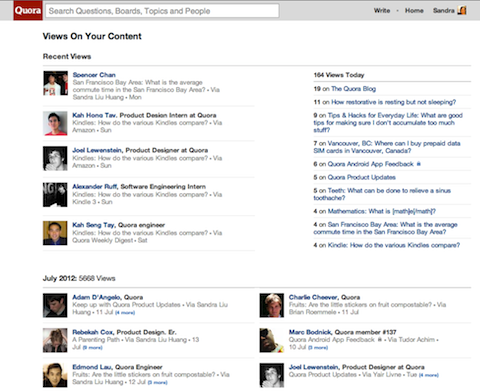
Task: Click Alexander Ruff's avatar thumbnail
Action: (x=55, y=195)
